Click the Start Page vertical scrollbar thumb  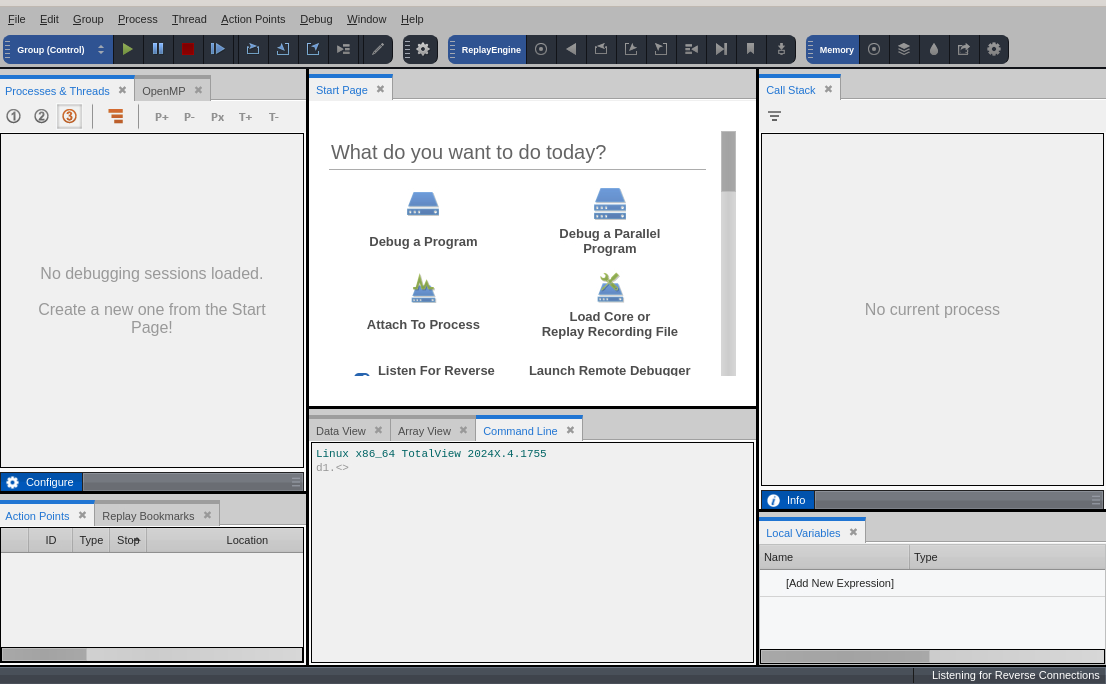click(728, 162)
